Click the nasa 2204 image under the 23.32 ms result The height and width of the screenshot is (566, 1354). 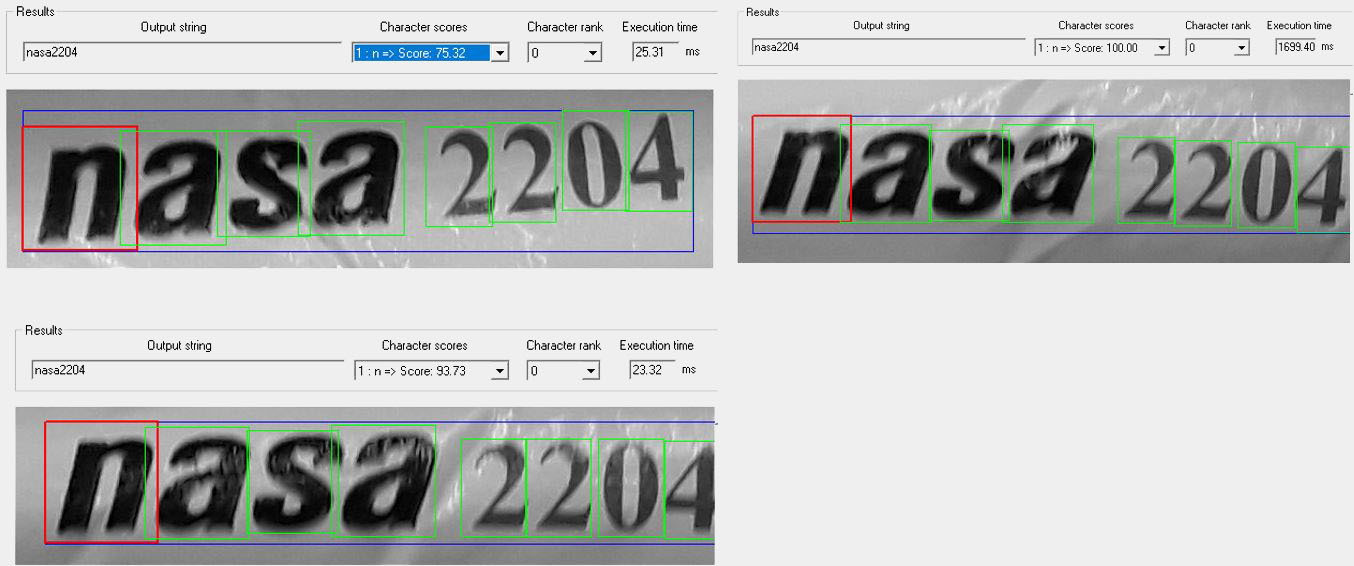[365, 485]
